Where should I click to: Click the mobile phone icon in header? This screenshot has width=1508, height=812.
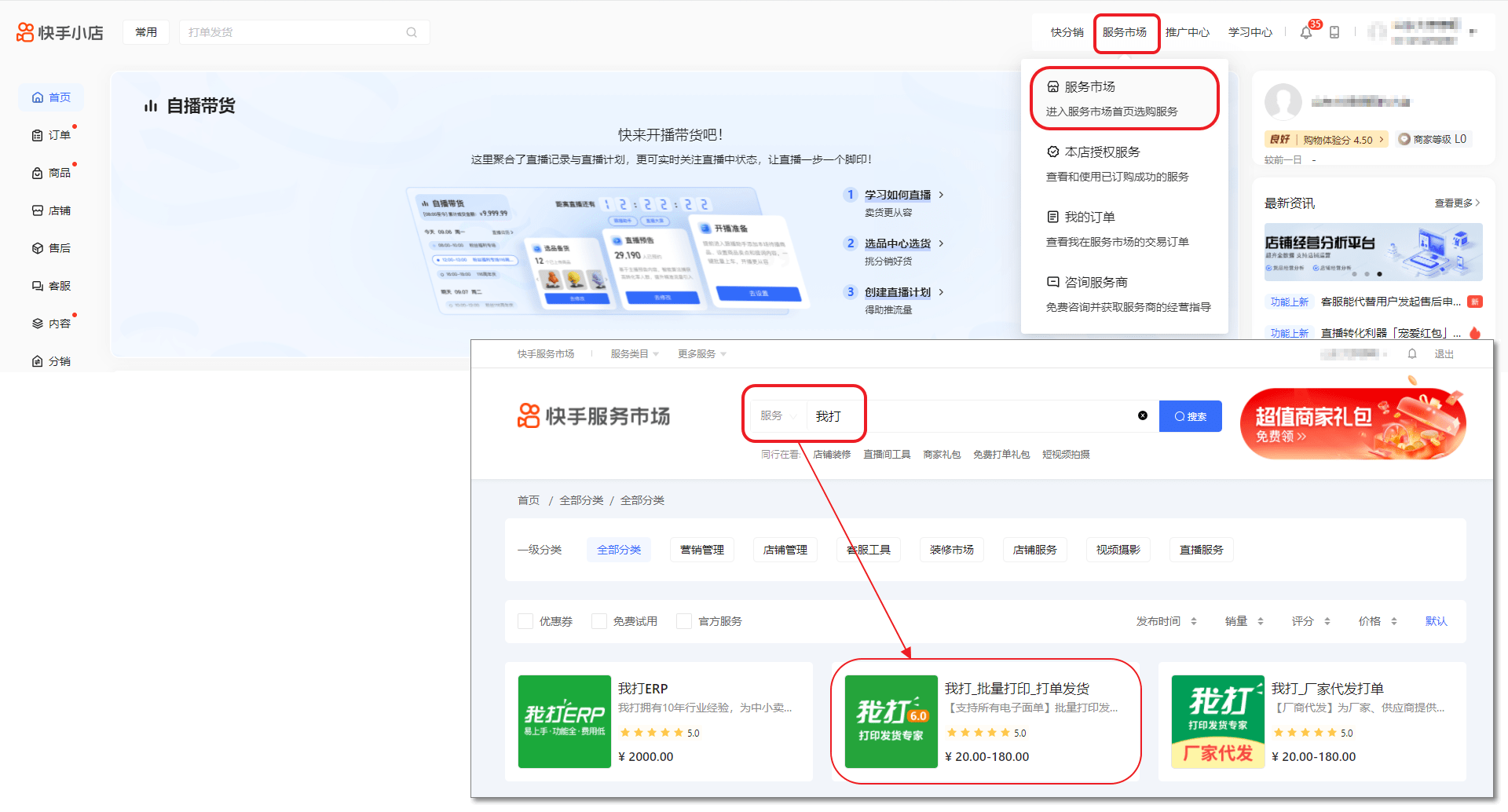tap(1334, 32)
